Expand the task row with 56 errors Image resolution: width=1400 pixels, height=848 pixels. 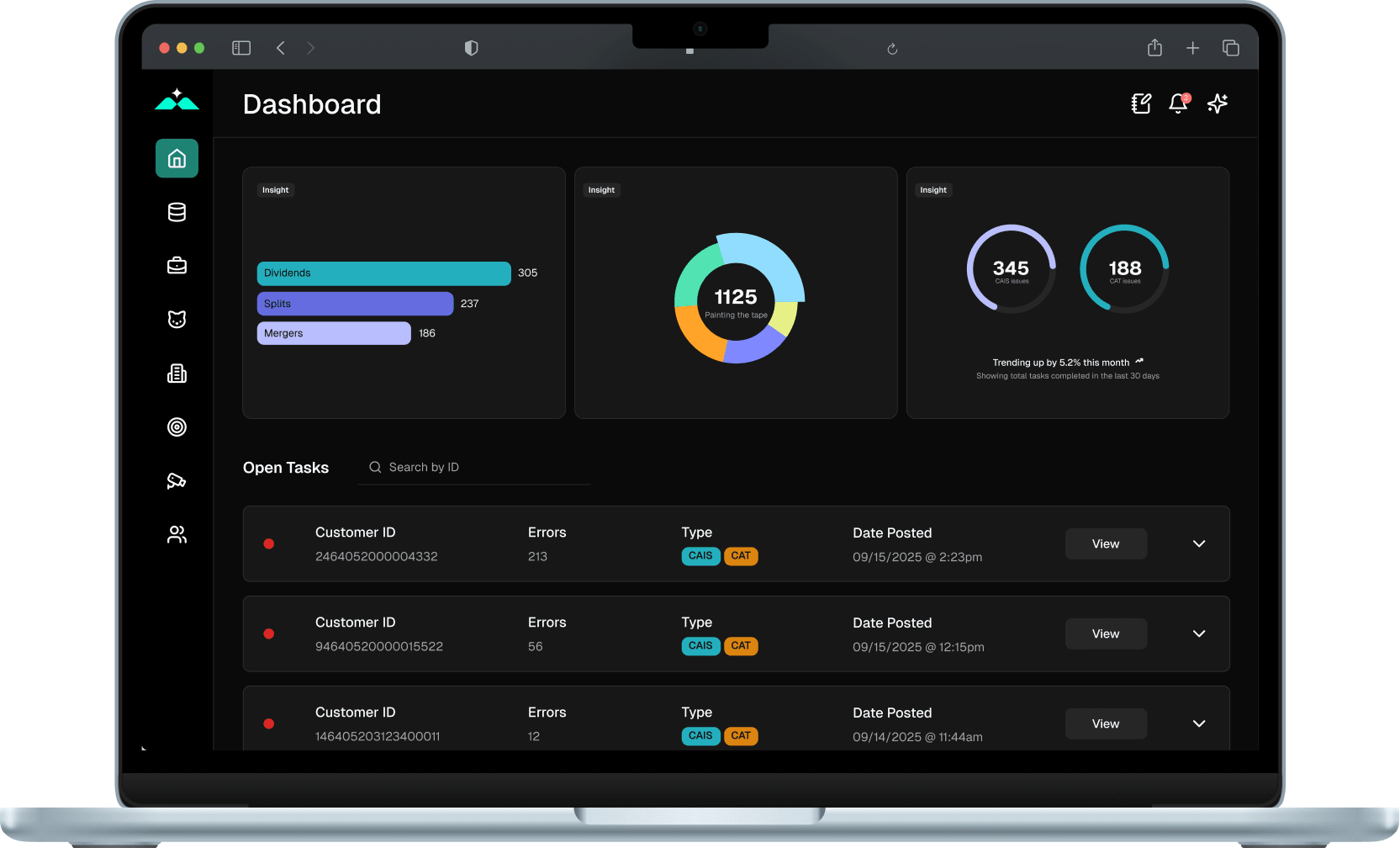pos(1199,633)
